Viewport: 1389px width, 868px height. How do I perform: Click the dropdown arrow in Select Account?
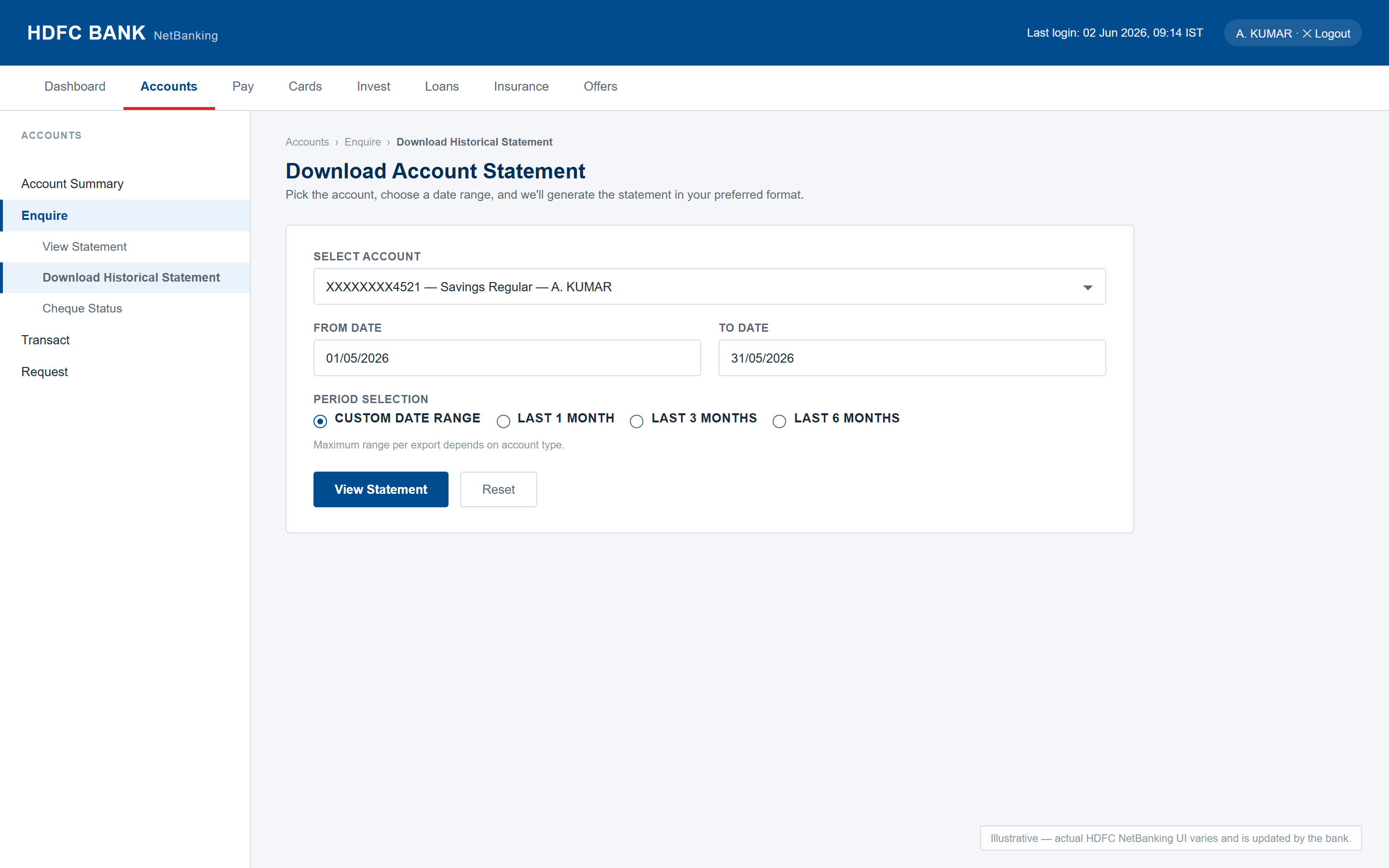[1088, 287]
